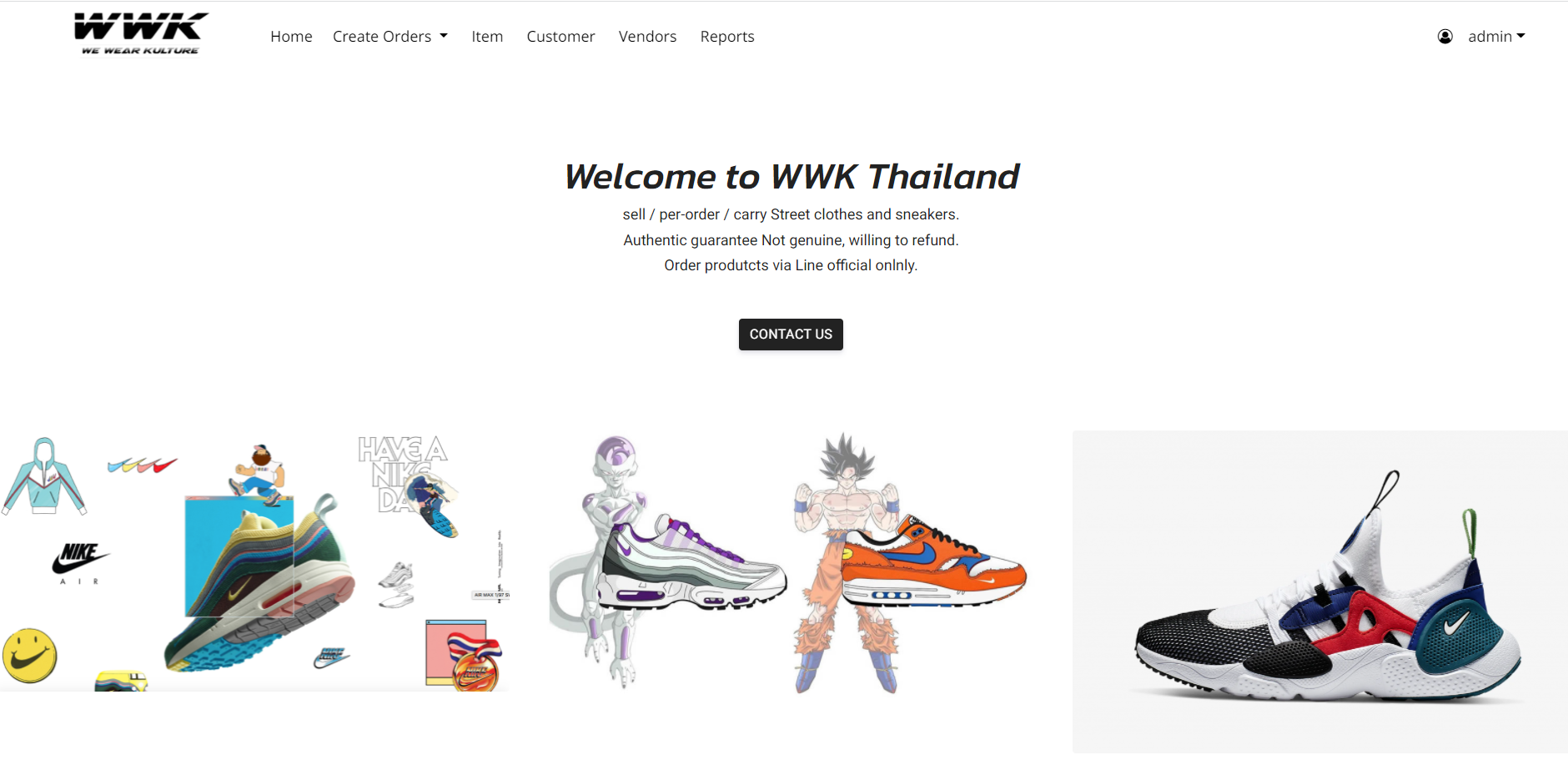Navigate to the Customer page

click(x=560, y=37)
